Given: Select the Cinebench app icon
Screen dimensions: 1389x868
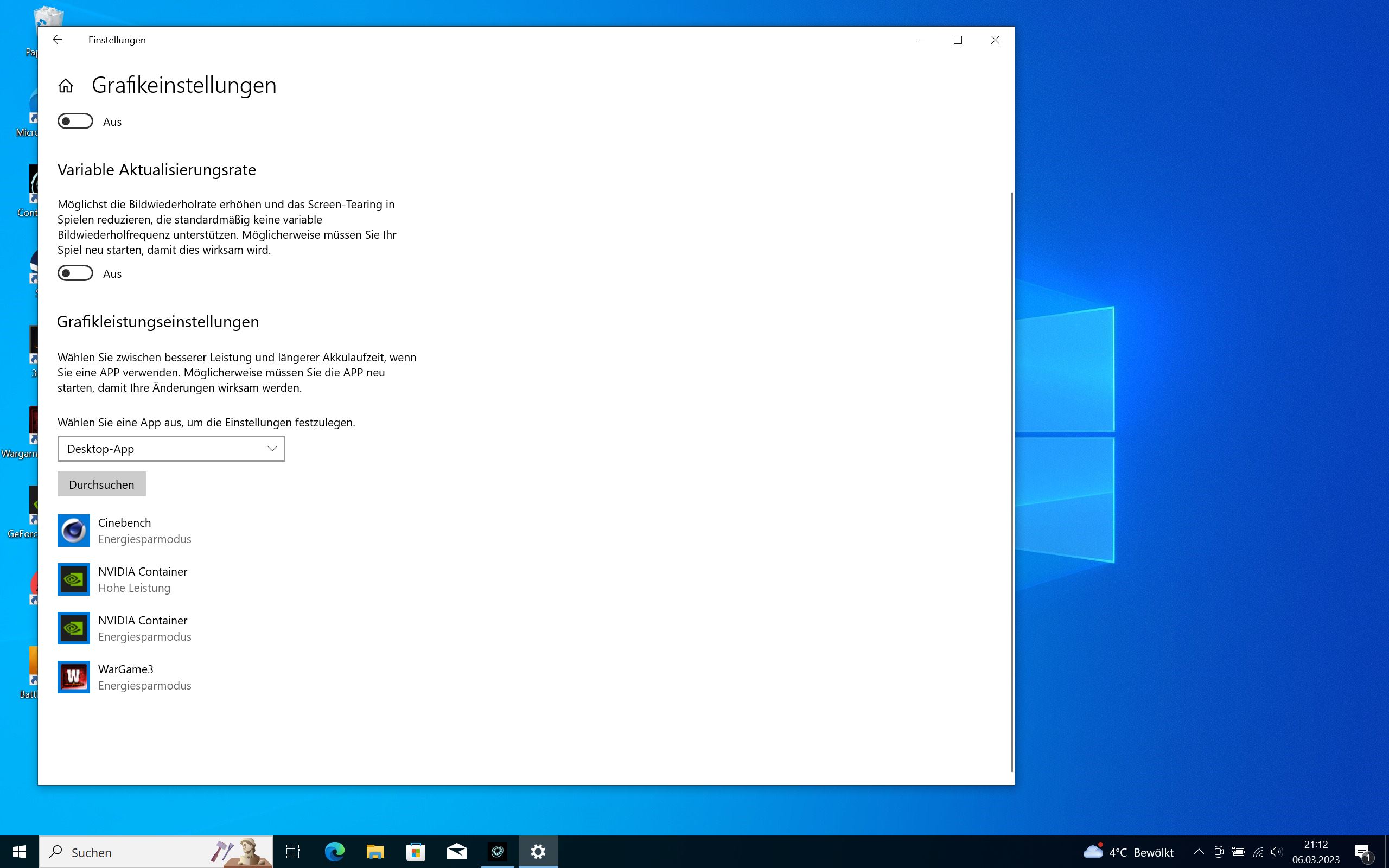Looking at the screenshot, I should (73, 531).
